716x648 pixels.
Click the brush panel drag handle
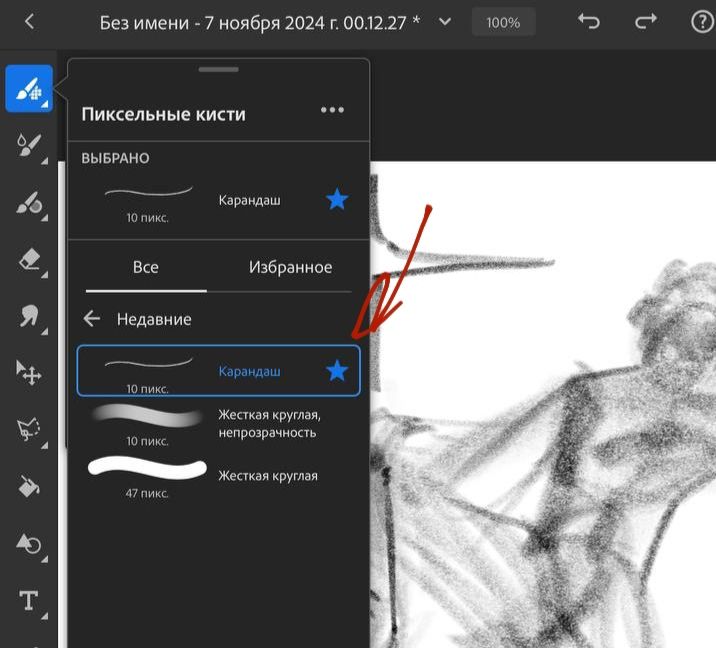219,69
